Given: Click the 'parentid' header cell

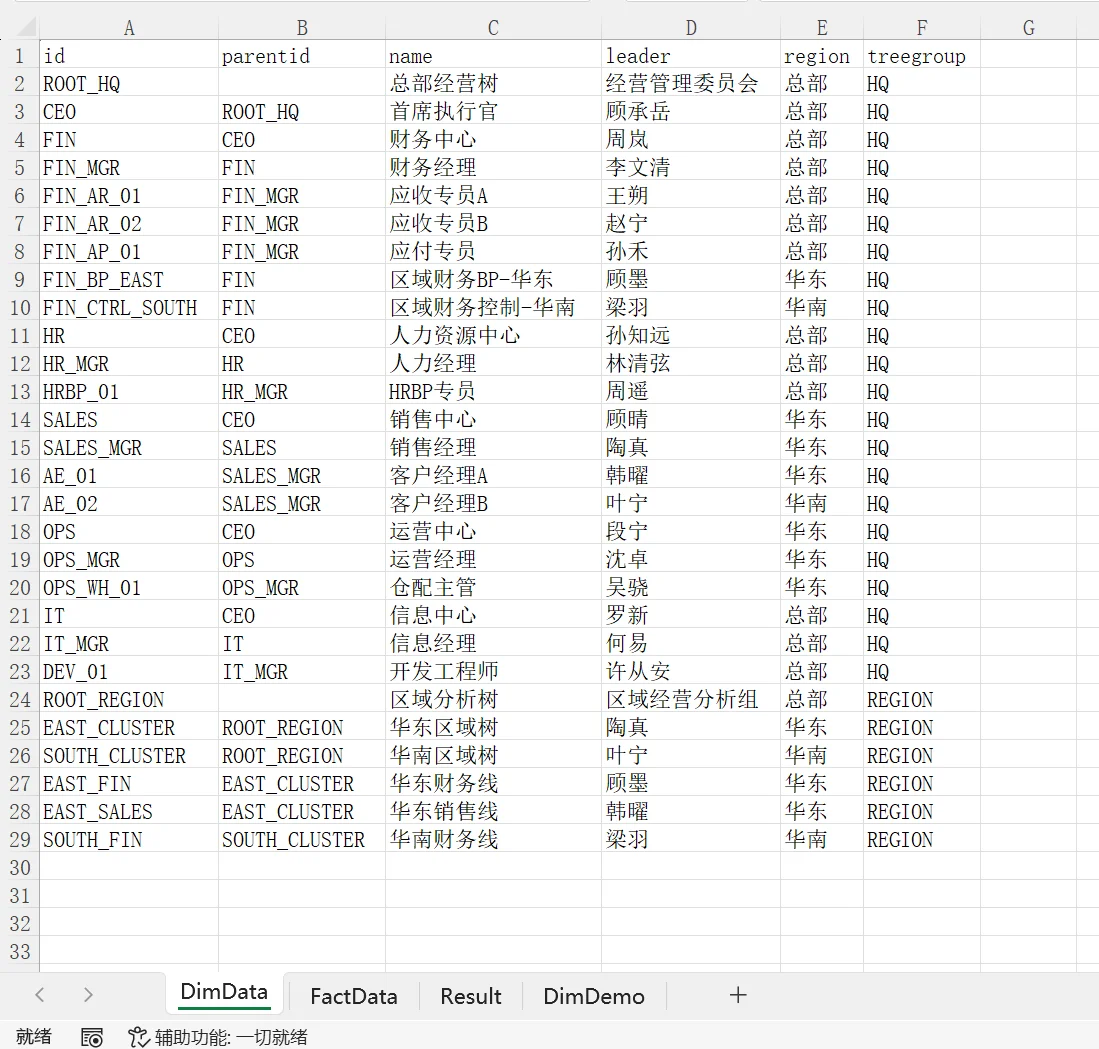Looking at the screenshot, I should 302,55.
